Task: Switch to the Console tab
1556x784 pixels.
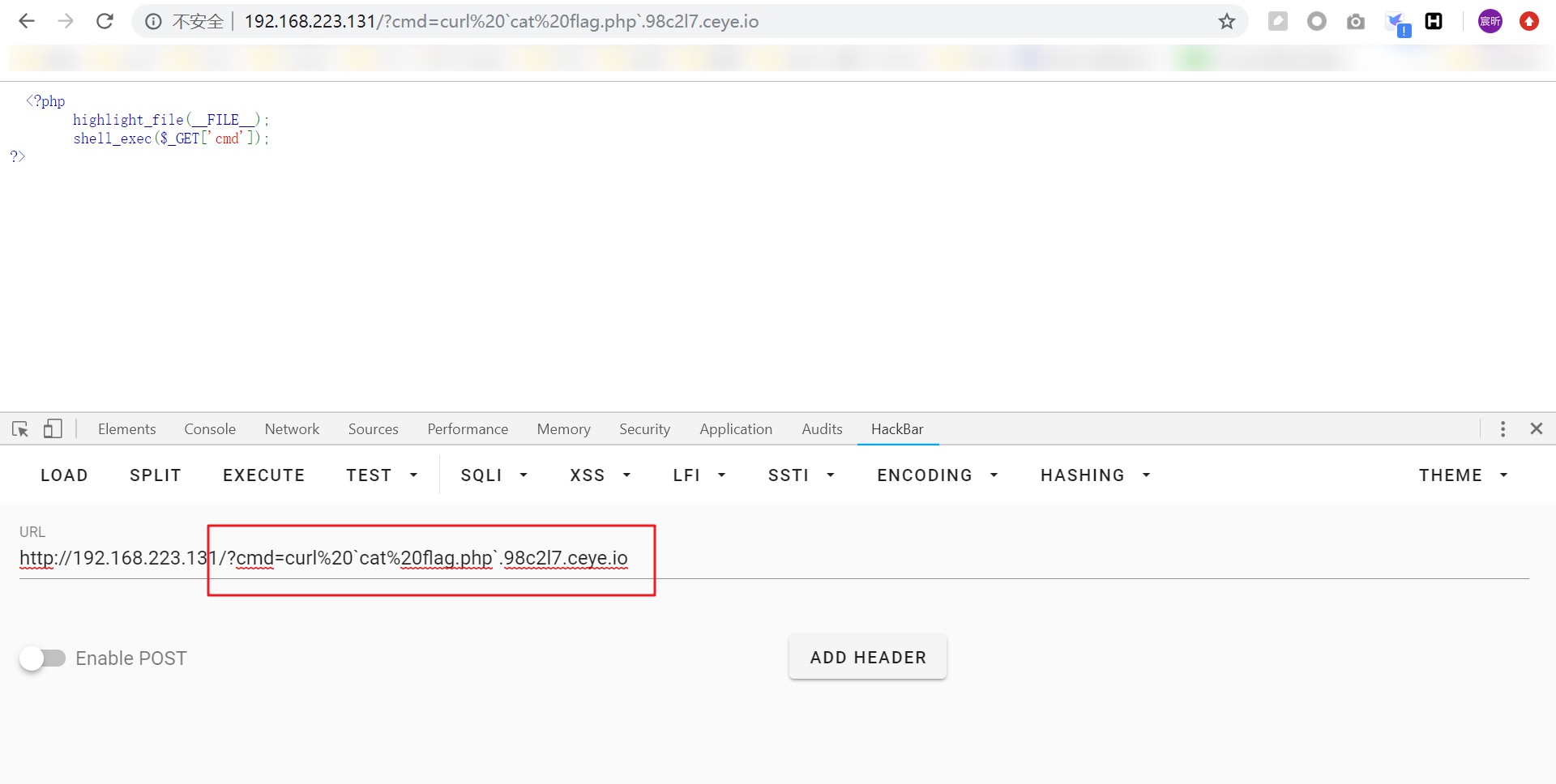Action: click(210, 428)
